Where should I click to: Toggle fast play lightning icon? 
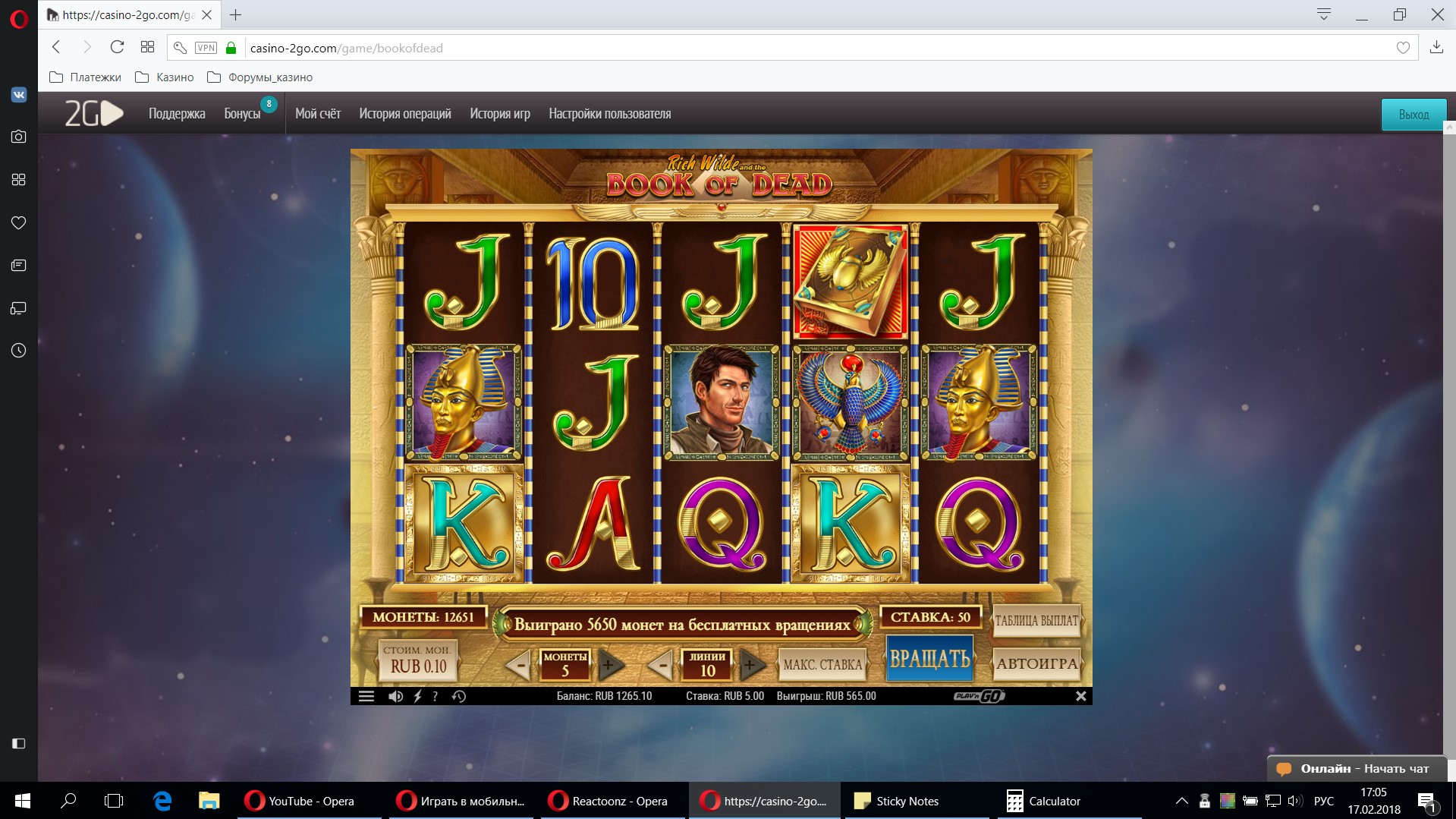tap(417, 696)
